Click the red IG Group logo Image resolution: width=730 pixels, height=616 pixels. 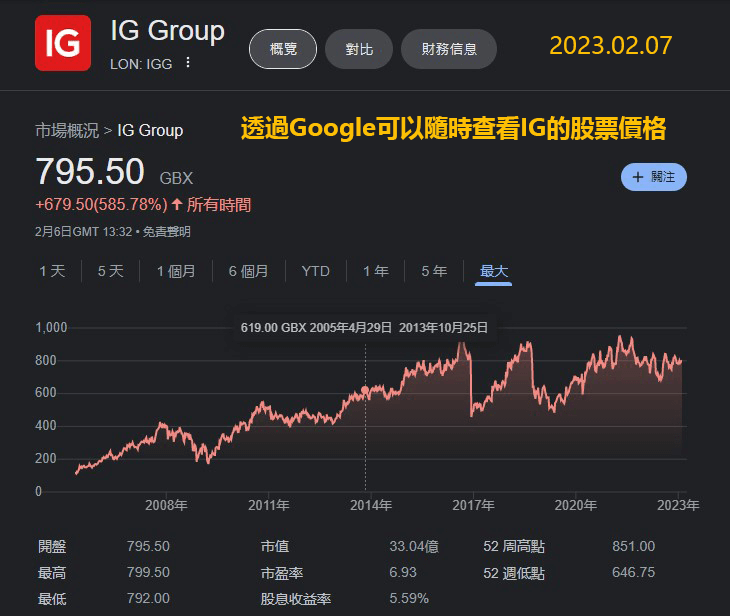coord(63,43)
